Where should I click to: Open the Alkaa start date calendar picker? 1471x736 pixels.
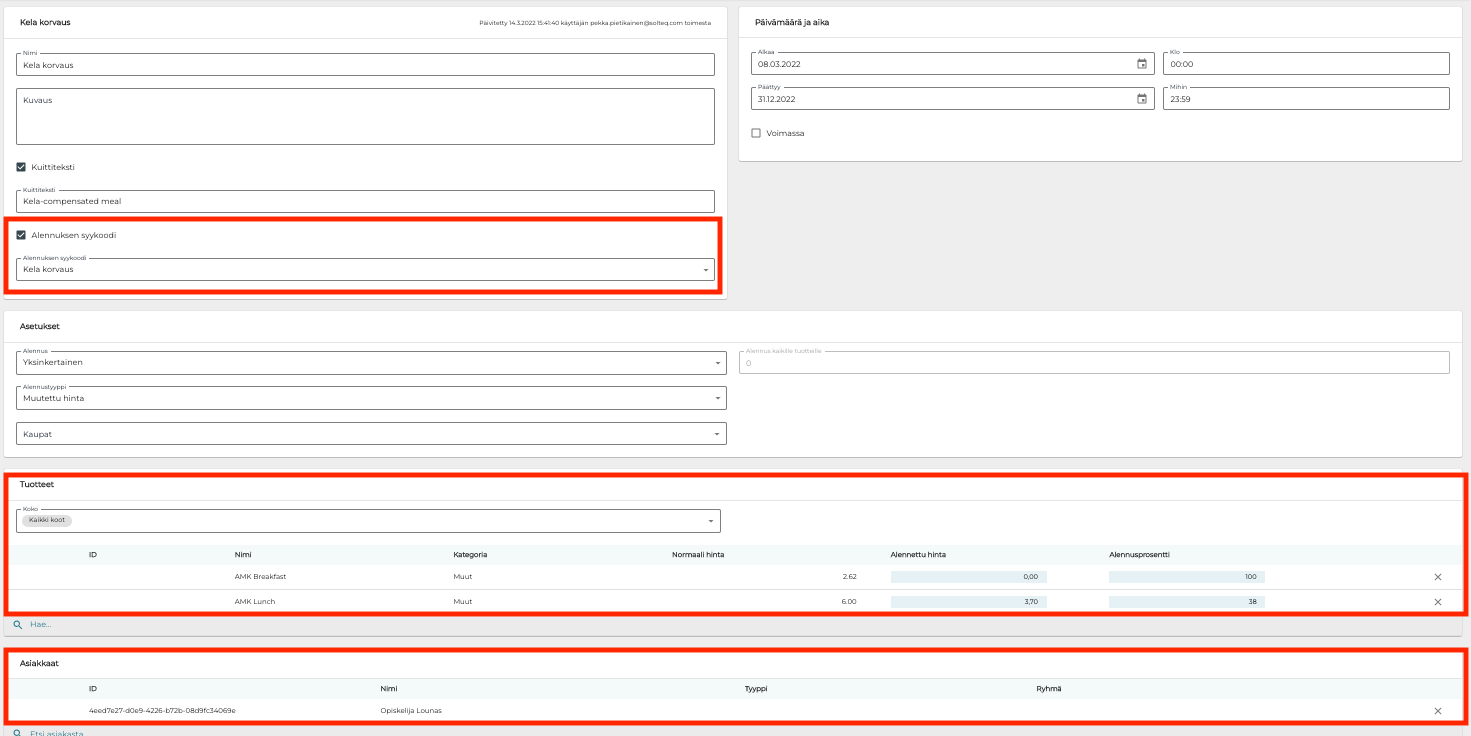(1142, 64)
